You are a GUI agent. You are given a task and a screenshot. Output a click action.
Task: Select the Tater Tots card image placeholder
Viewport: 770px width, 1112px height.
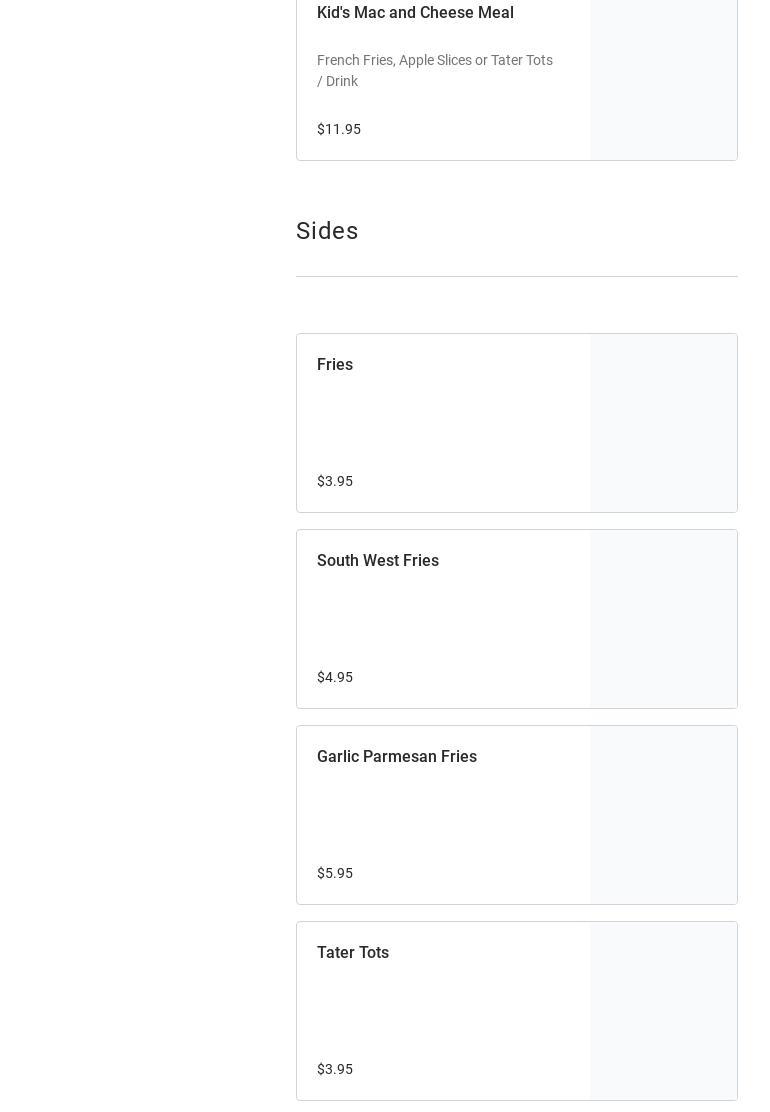coord(663,1011)
